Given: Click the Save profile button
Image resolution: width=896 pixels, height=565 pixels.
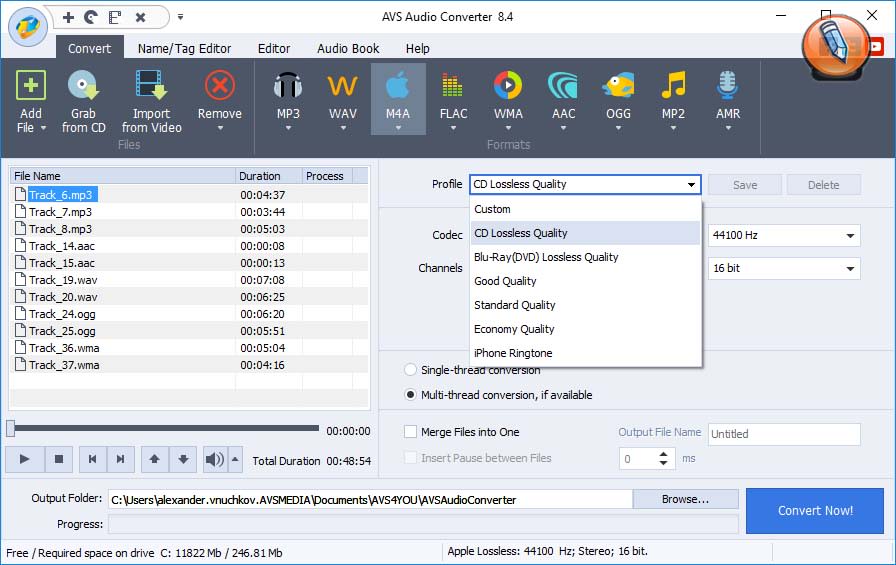Looking at the screenshot, I should pyautogui.click(x=745, y=185).
